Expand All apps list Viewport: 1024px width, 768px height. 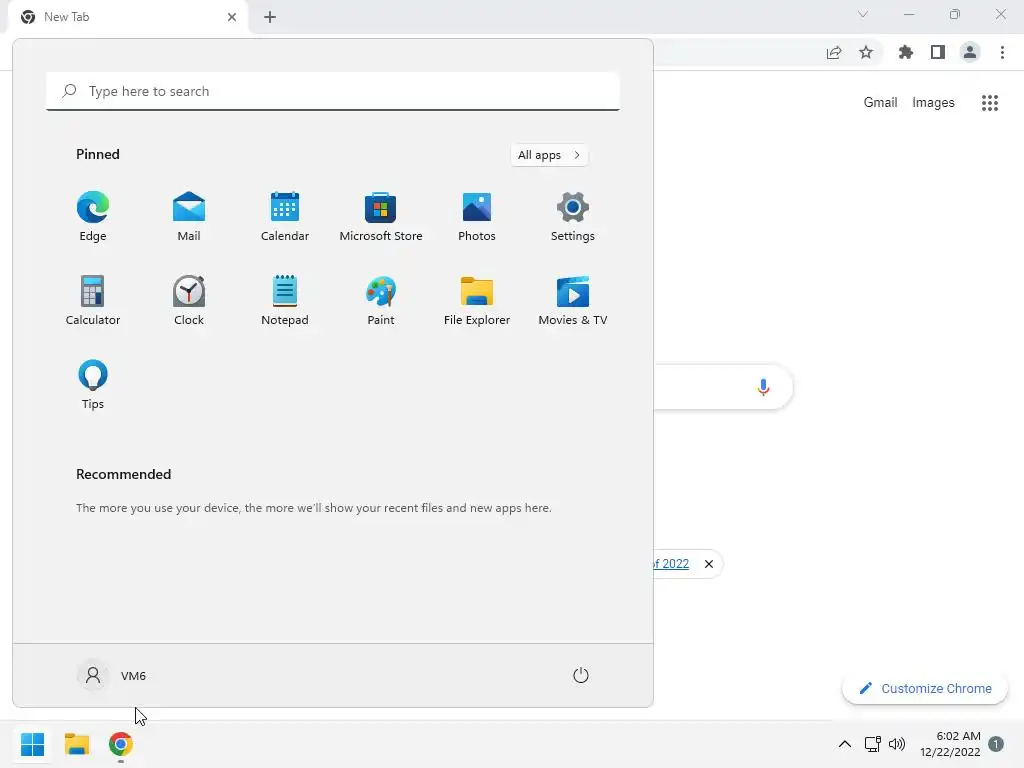click(x=549, y=155)
